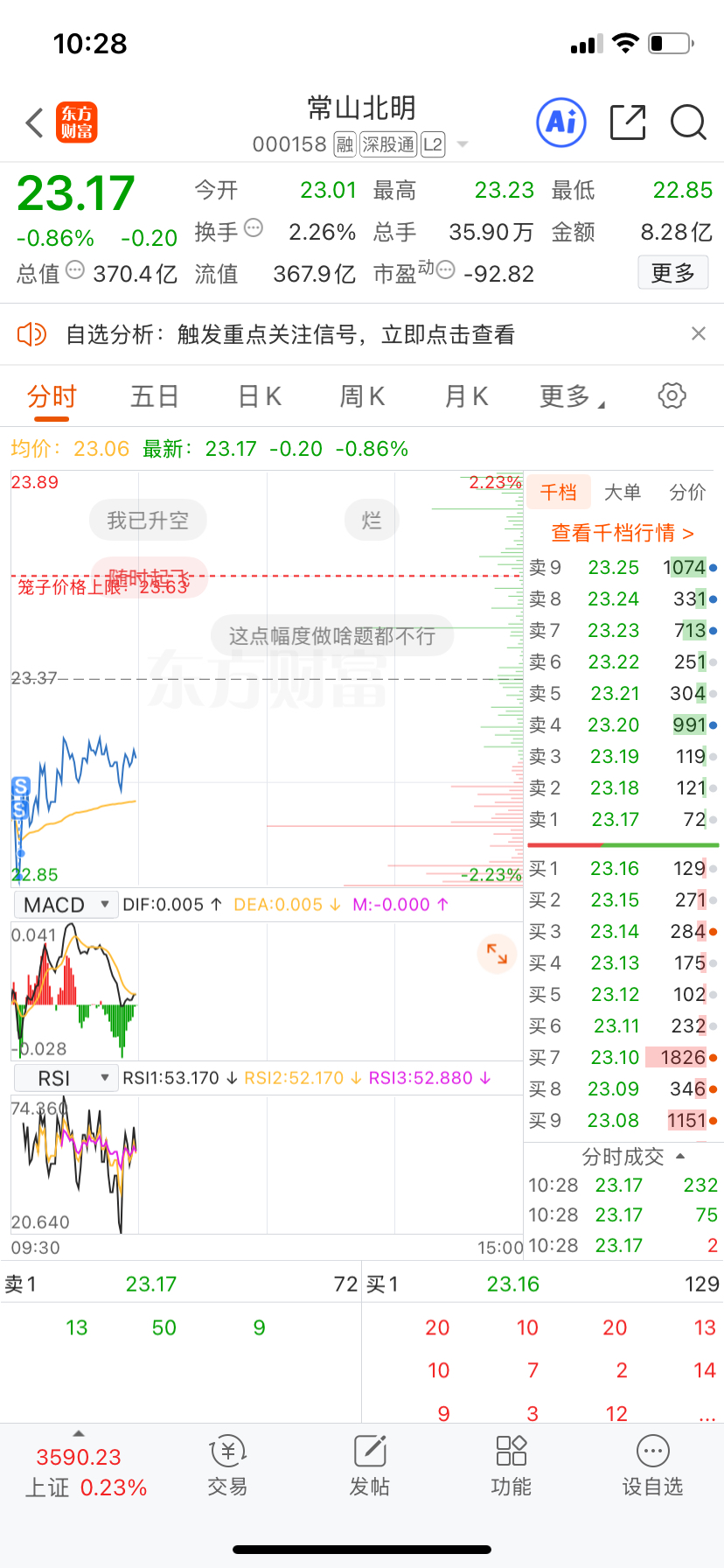This screenshot has width=724, height=1568.
Task: Open chart settings gear icon
Action: [x=672, y=395]
